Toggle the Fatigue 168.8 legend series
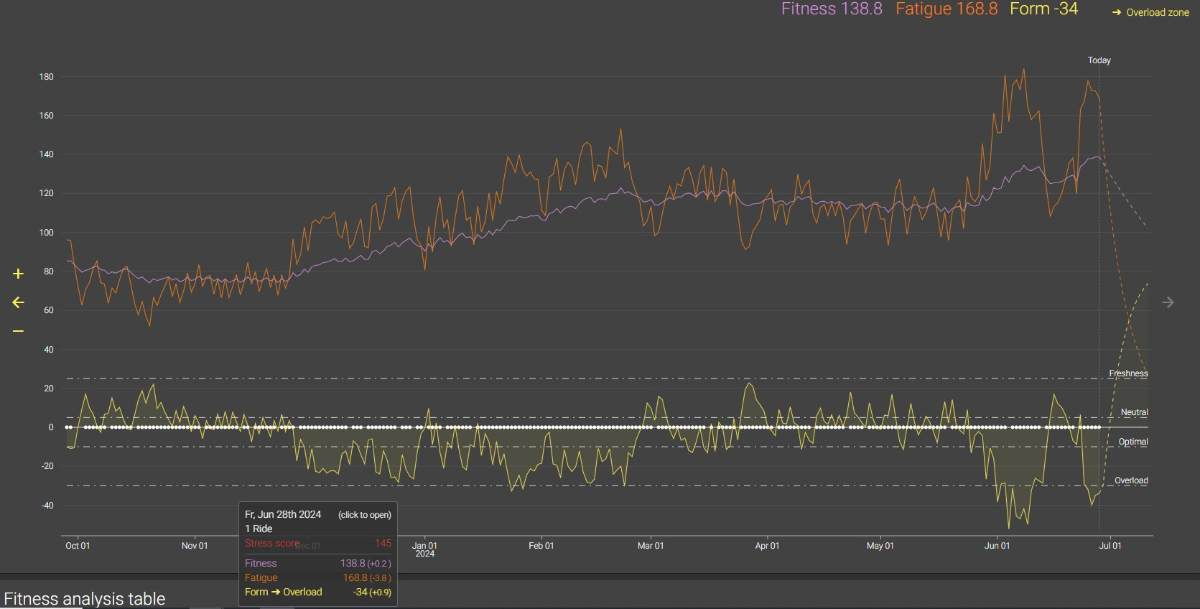Image resolution: width=1200 pixels, height=609 pixels. tap(946, 10)
